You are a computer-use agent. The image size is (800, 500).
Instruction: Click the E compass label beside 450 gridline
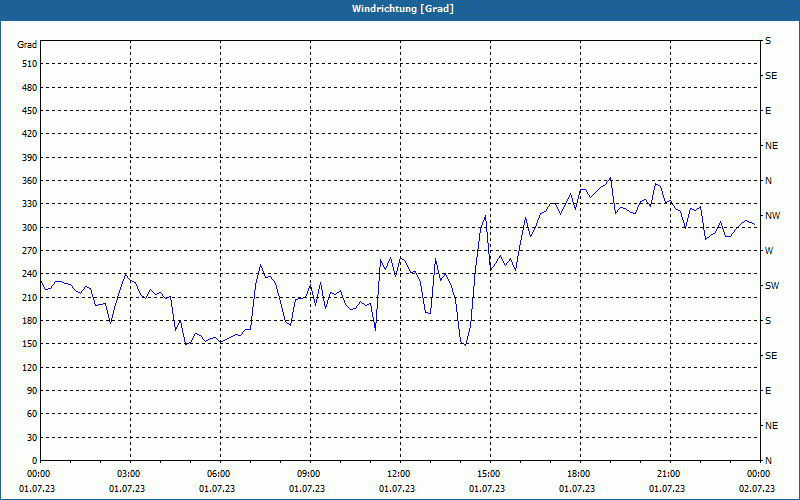pos(768,111)
